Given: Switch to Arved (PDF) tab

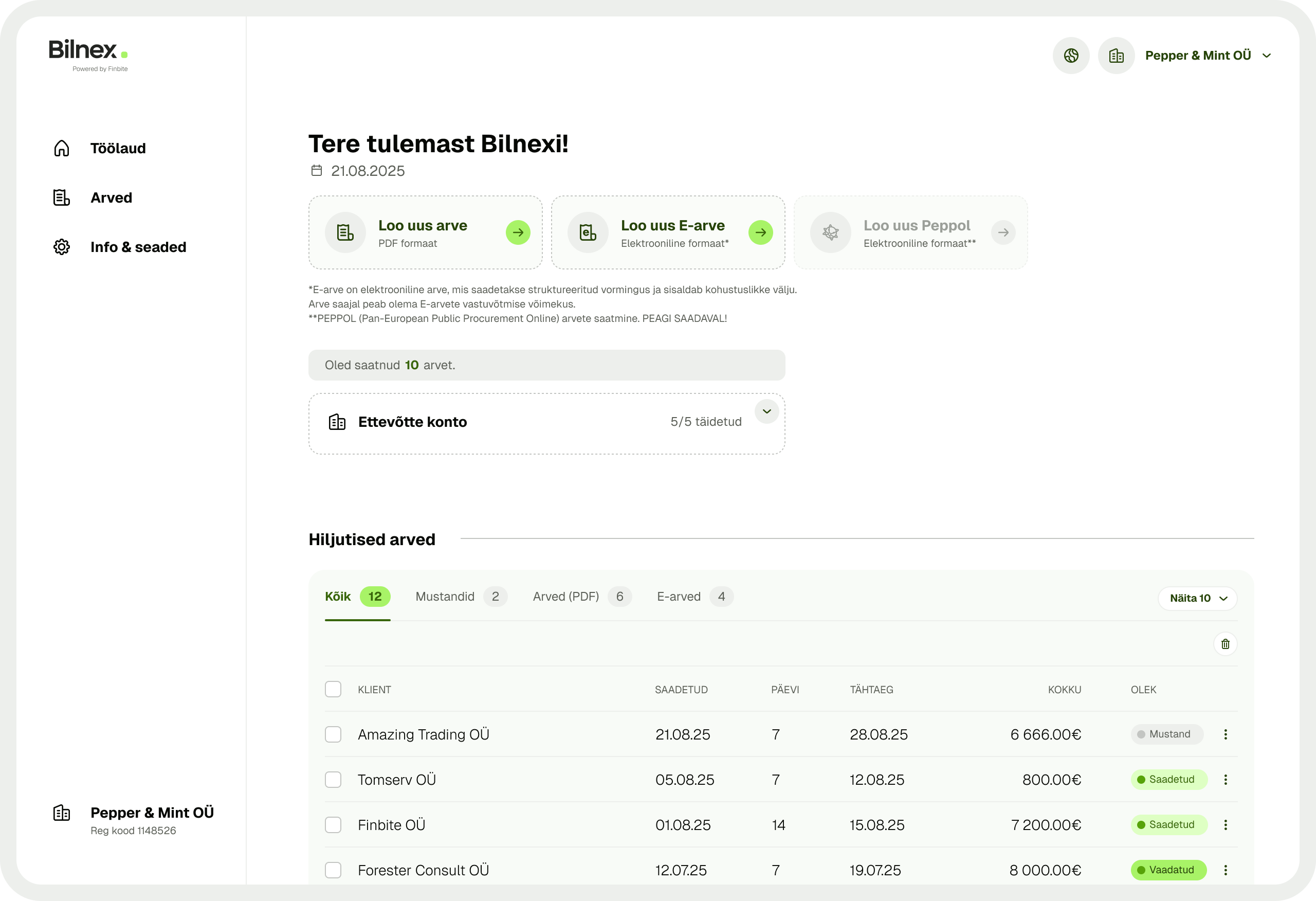Looking at the screenshot, I should pyautogui.click(x=582, y=597).
